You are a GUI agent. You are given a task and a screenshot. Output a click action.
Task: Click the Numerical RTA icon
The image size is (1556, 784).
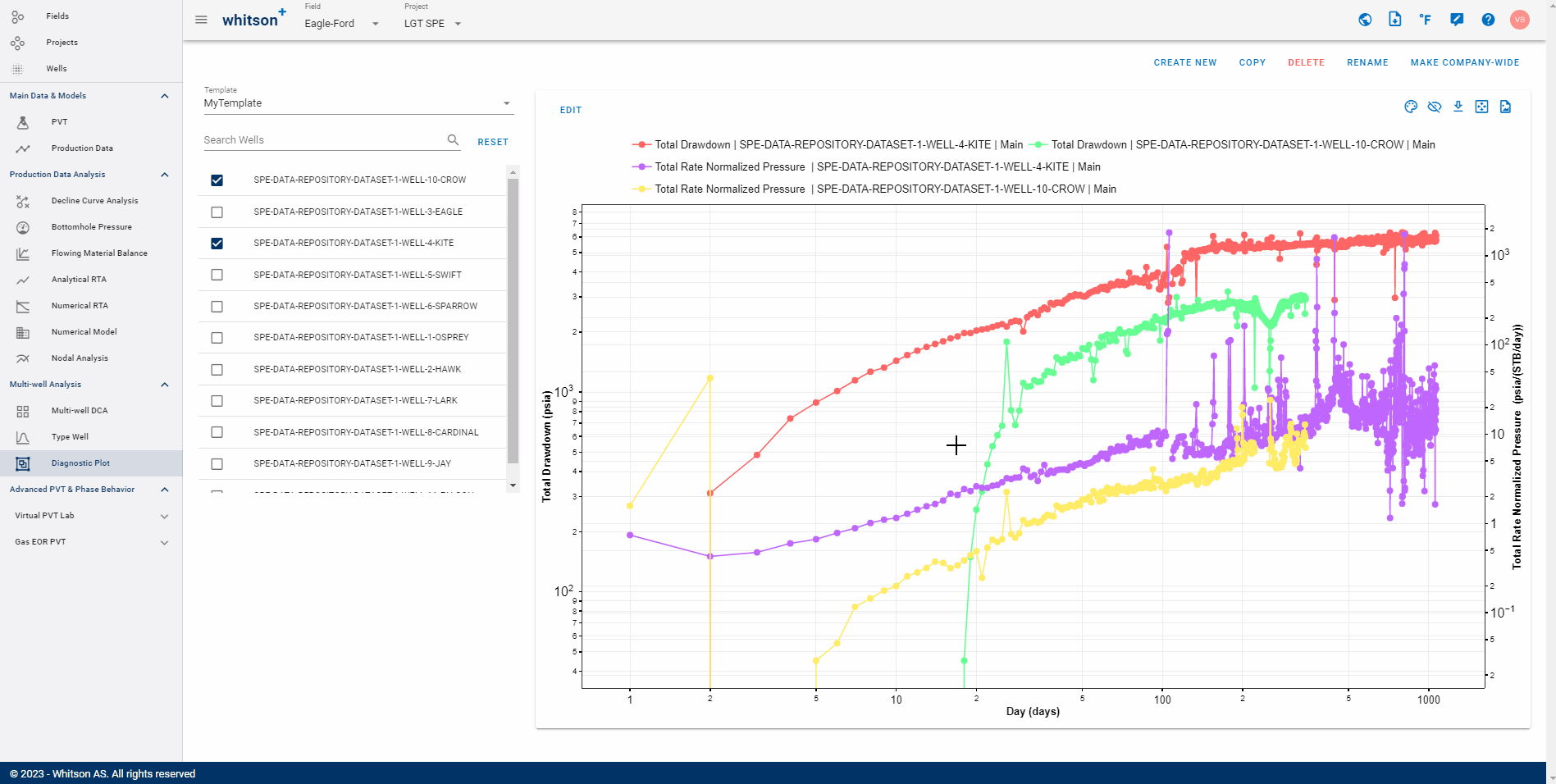click(x=23, y=306)
